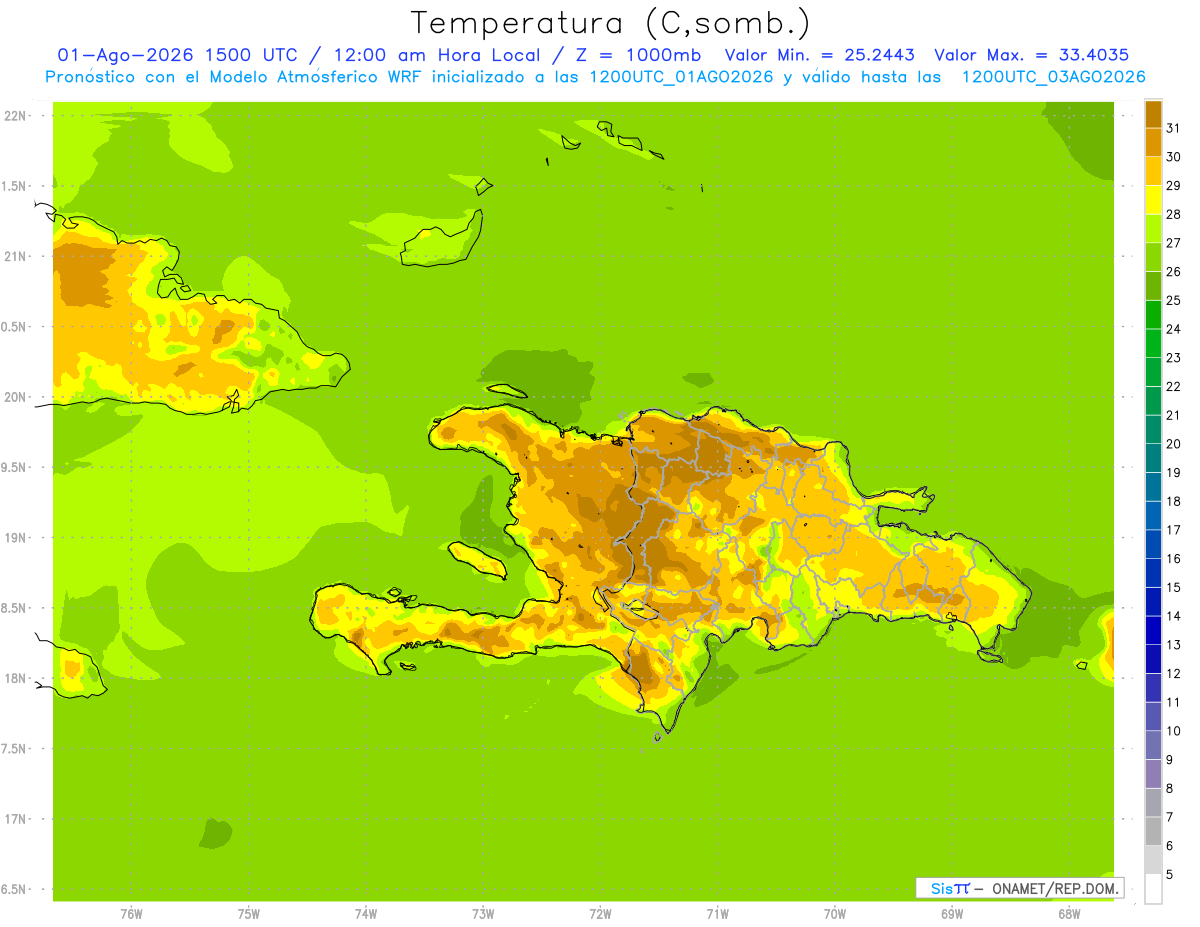The image size is (1200, 927).
Task: Click the legend value 31
Action: [1173, 128]
